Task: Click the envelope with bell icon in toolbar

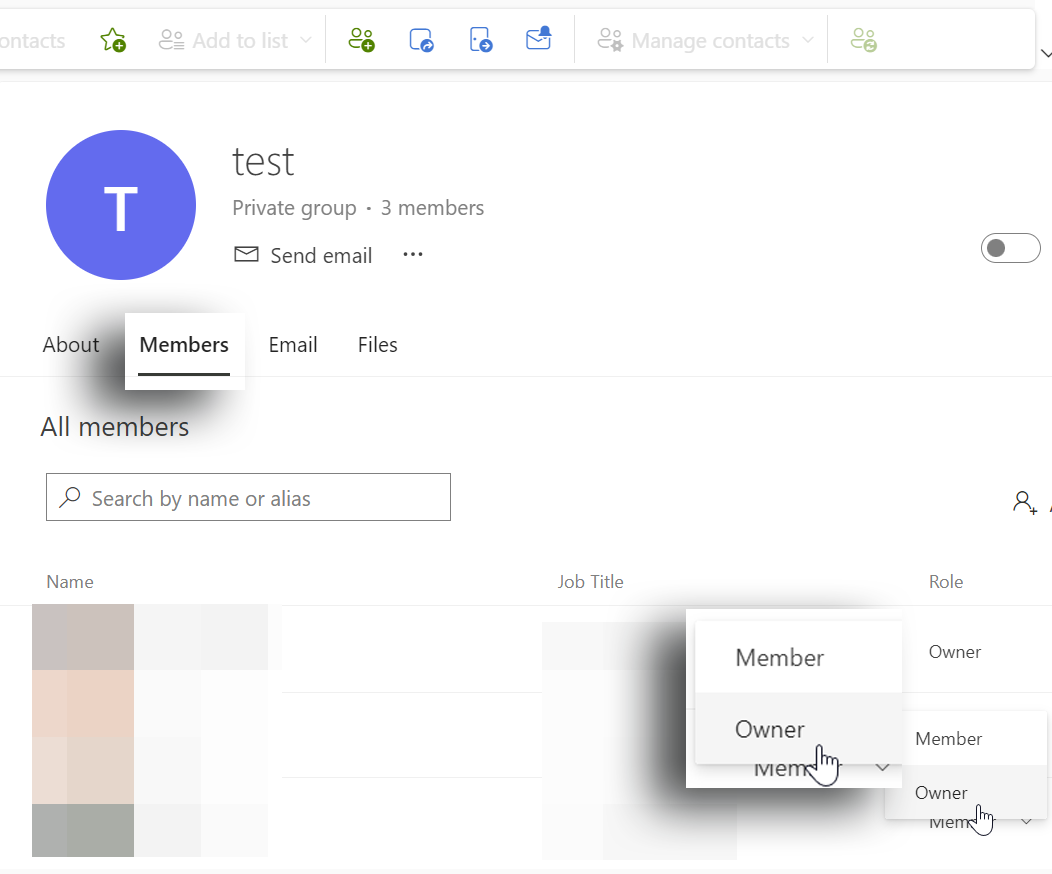Action: 539,40
